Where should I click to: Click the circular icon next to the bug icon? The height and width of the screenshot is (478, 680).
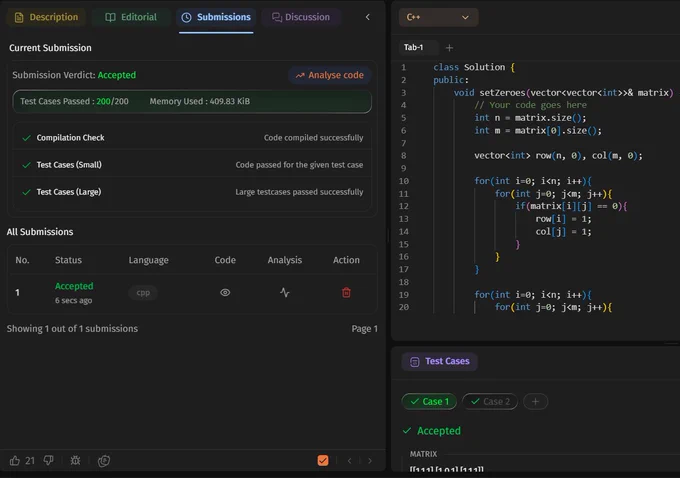(104, 461)
